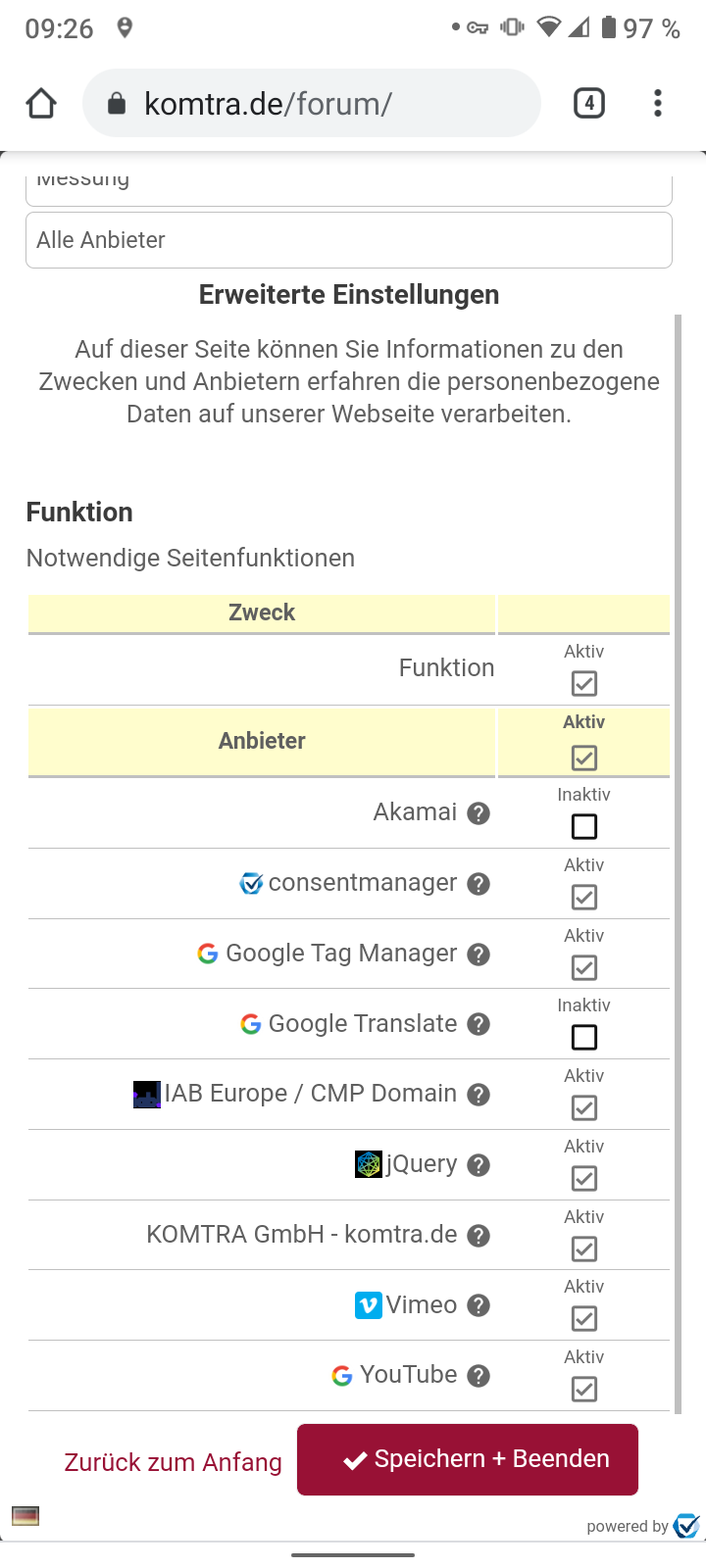
Task: Open the browser tab switcher
Action: point(588,103)
